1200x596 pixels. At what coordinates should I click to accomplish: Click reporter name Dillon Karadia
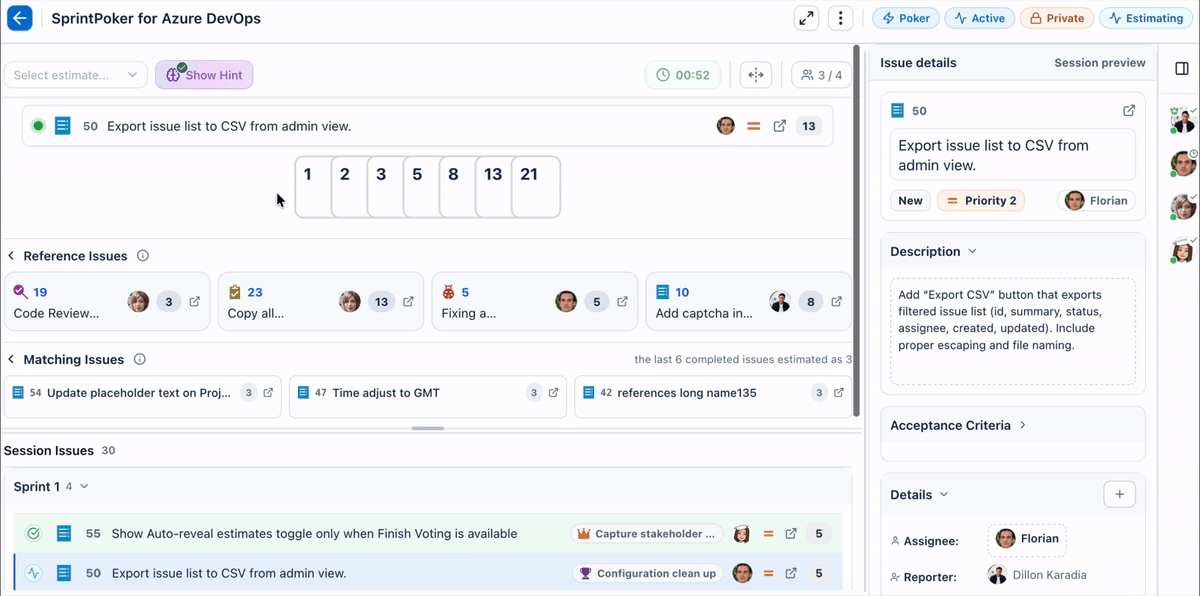1050,575
